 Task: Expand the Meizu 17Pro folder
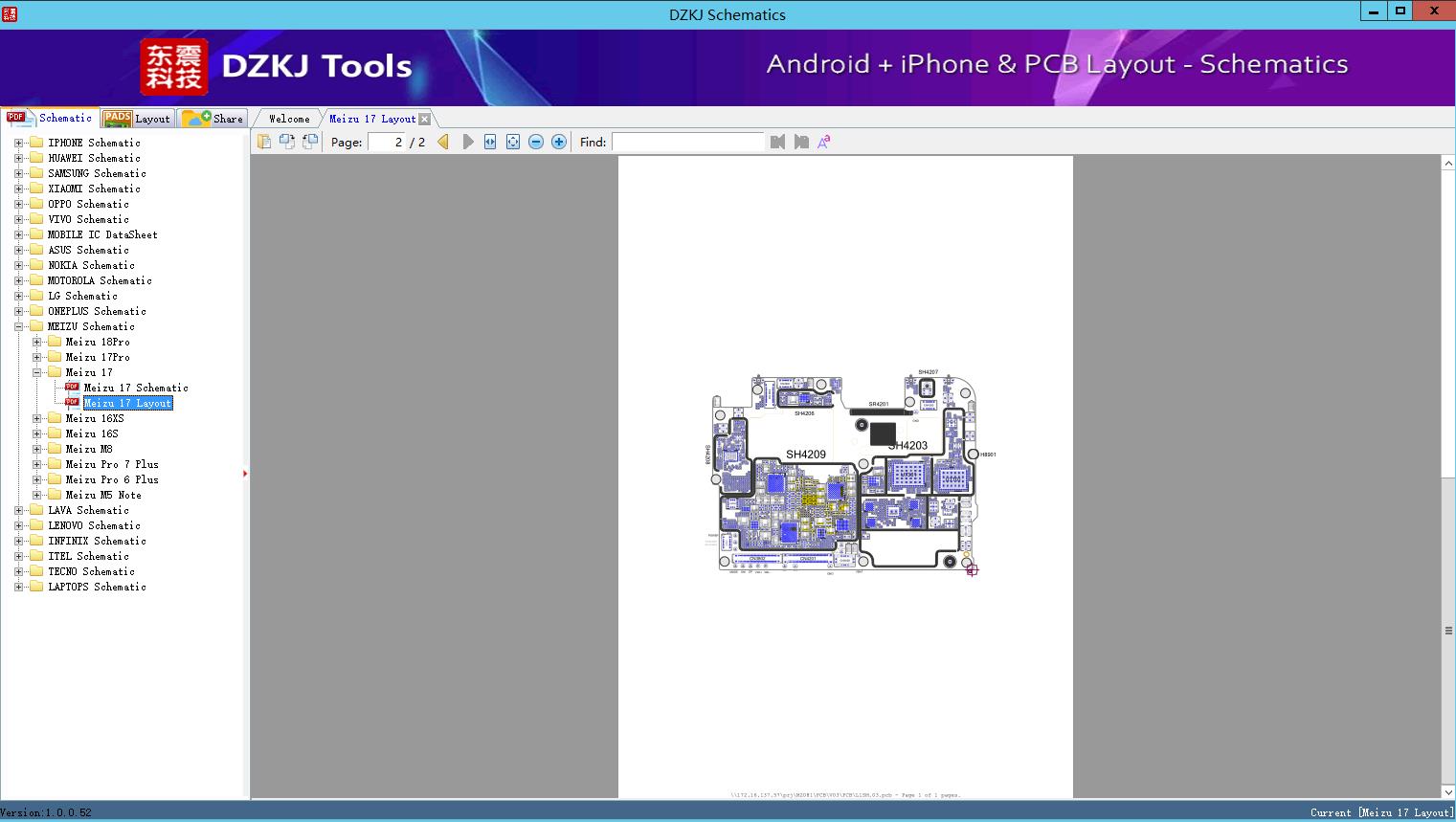(x=36, y=357)
